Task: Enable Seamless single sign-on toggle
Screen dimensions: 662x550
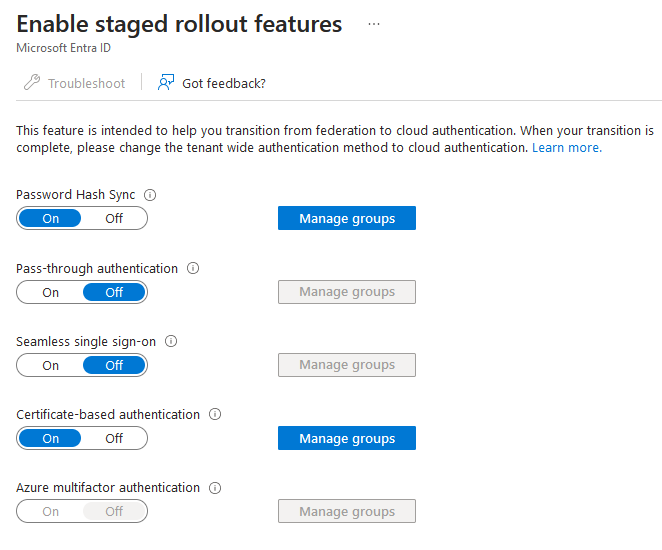Action: [51, 365]
